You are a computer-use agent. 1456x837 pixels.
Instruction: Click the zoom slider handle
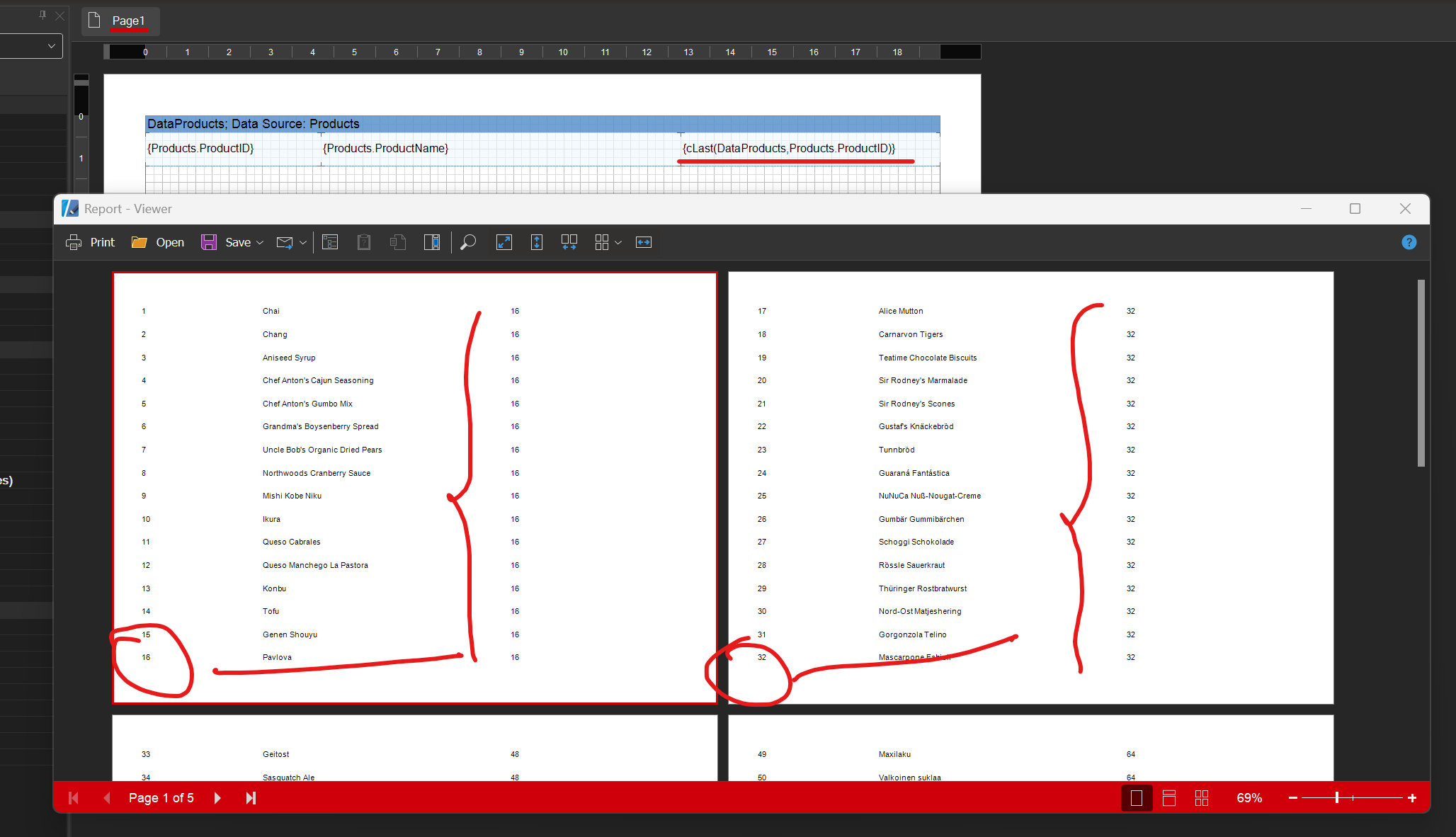click(x=1337, y=798)
